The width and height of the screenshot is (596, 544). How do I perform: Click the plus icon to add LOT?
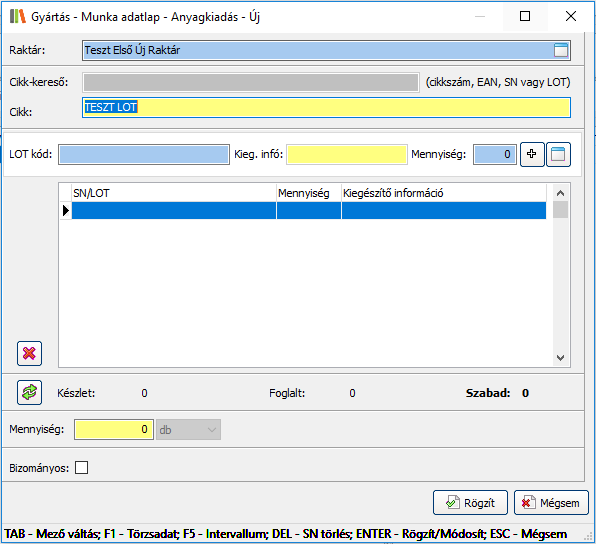point(532,154)
